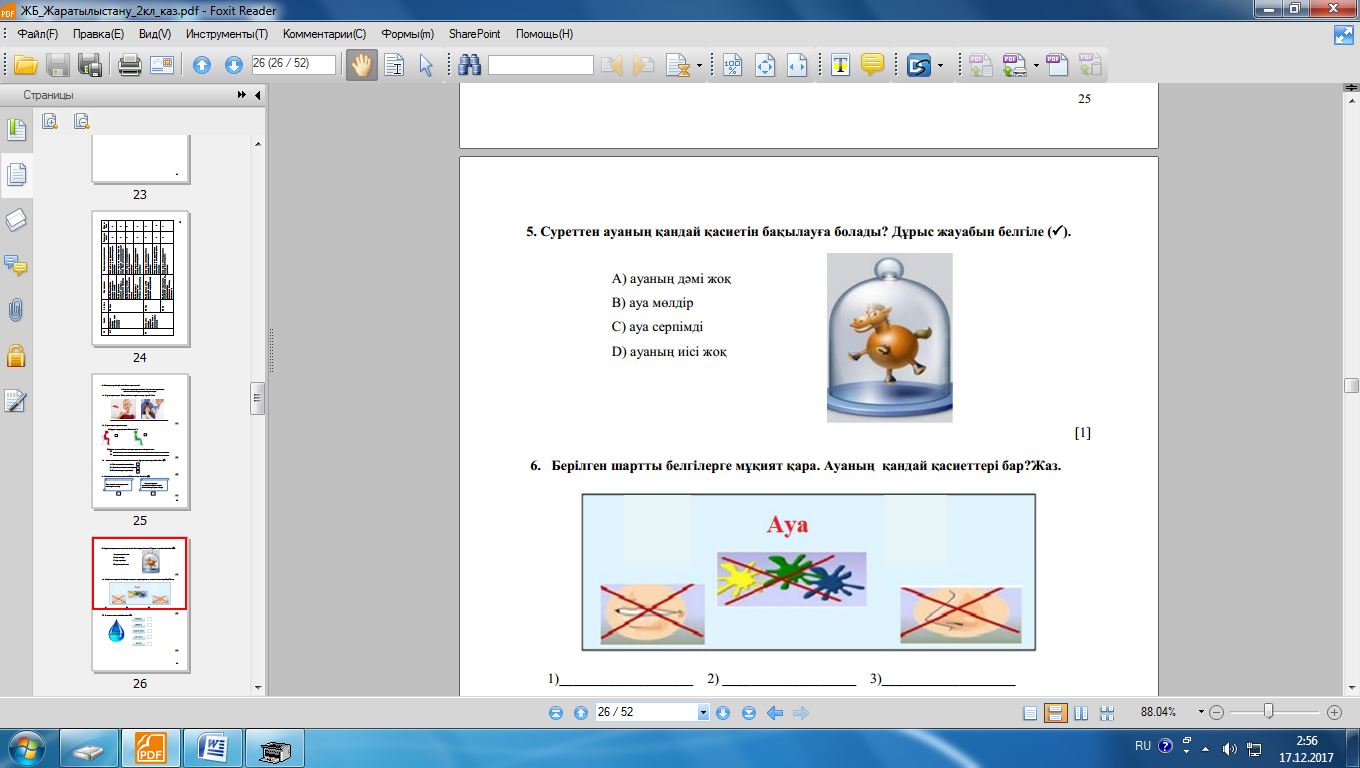Jump to first page in status bar
1360x768 pixels.
pos(557,713)
